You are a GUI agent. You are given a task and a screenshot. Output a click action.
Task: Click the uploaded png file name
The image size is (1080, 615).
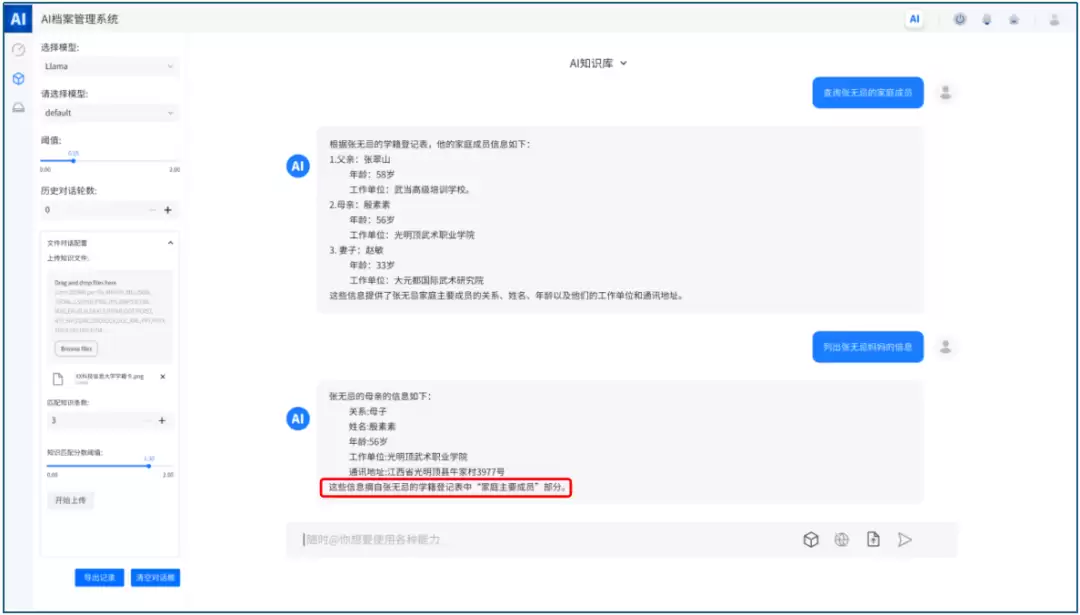pos(110,377)
